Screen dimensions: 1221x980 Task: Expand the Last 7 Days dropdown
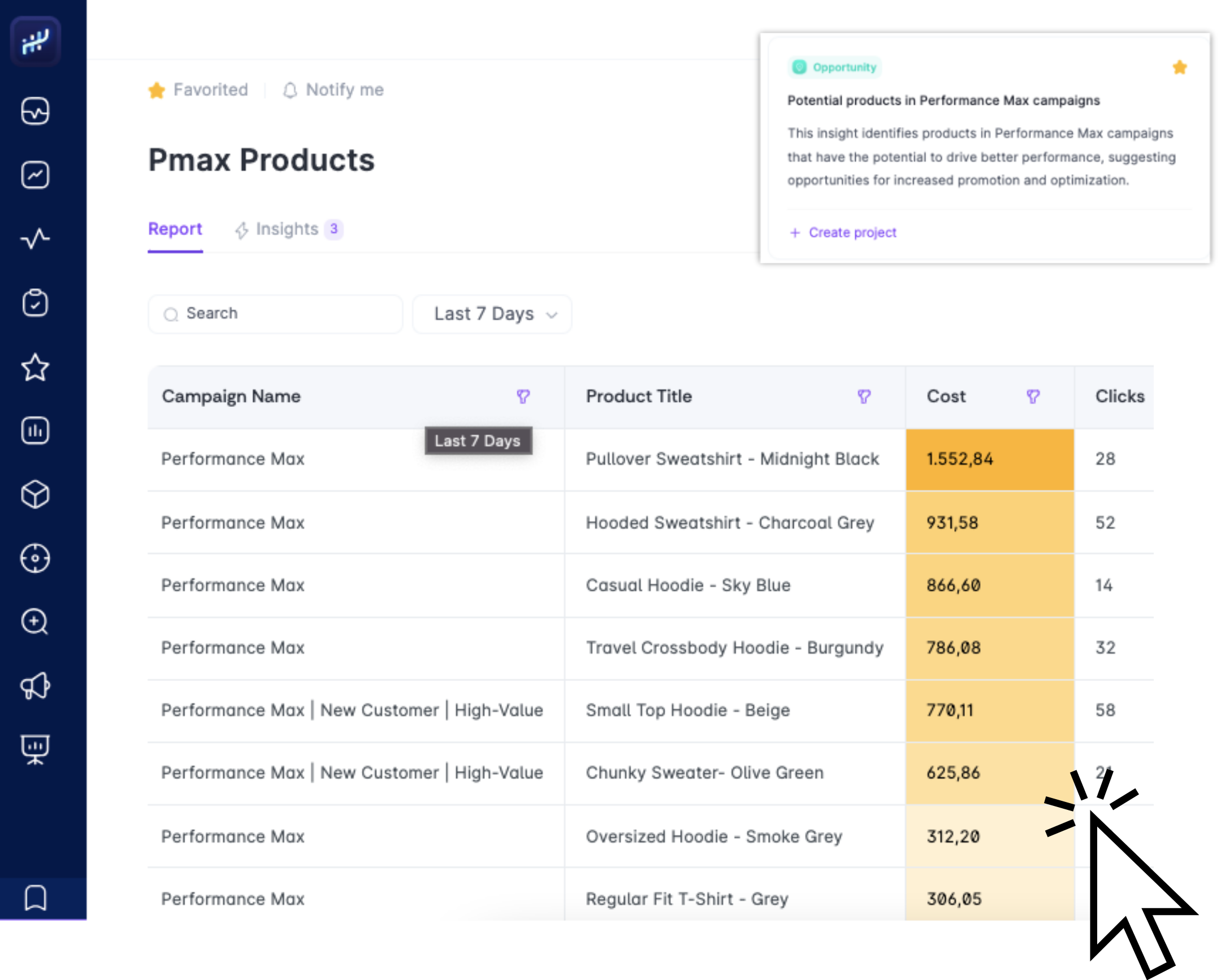click(492, 314)
